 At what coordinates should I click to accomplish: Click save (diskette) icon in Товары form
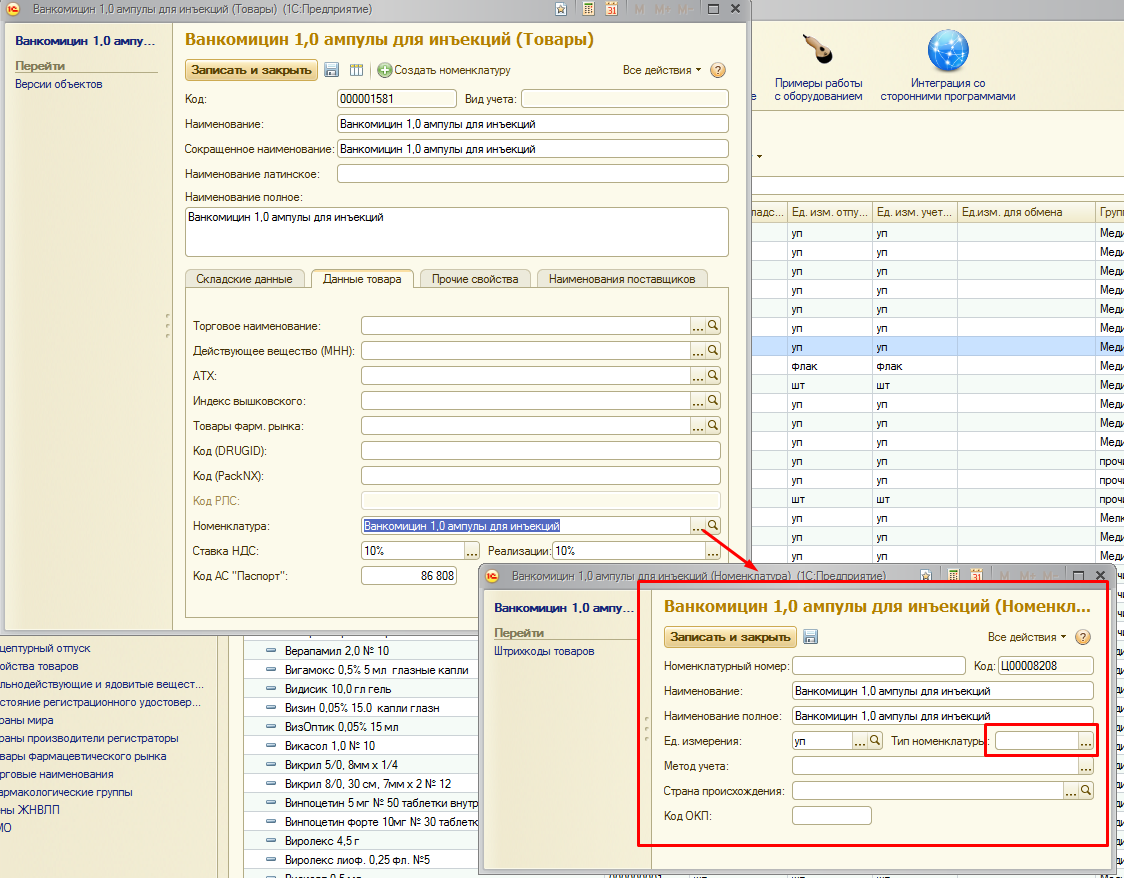coord(332,71)
